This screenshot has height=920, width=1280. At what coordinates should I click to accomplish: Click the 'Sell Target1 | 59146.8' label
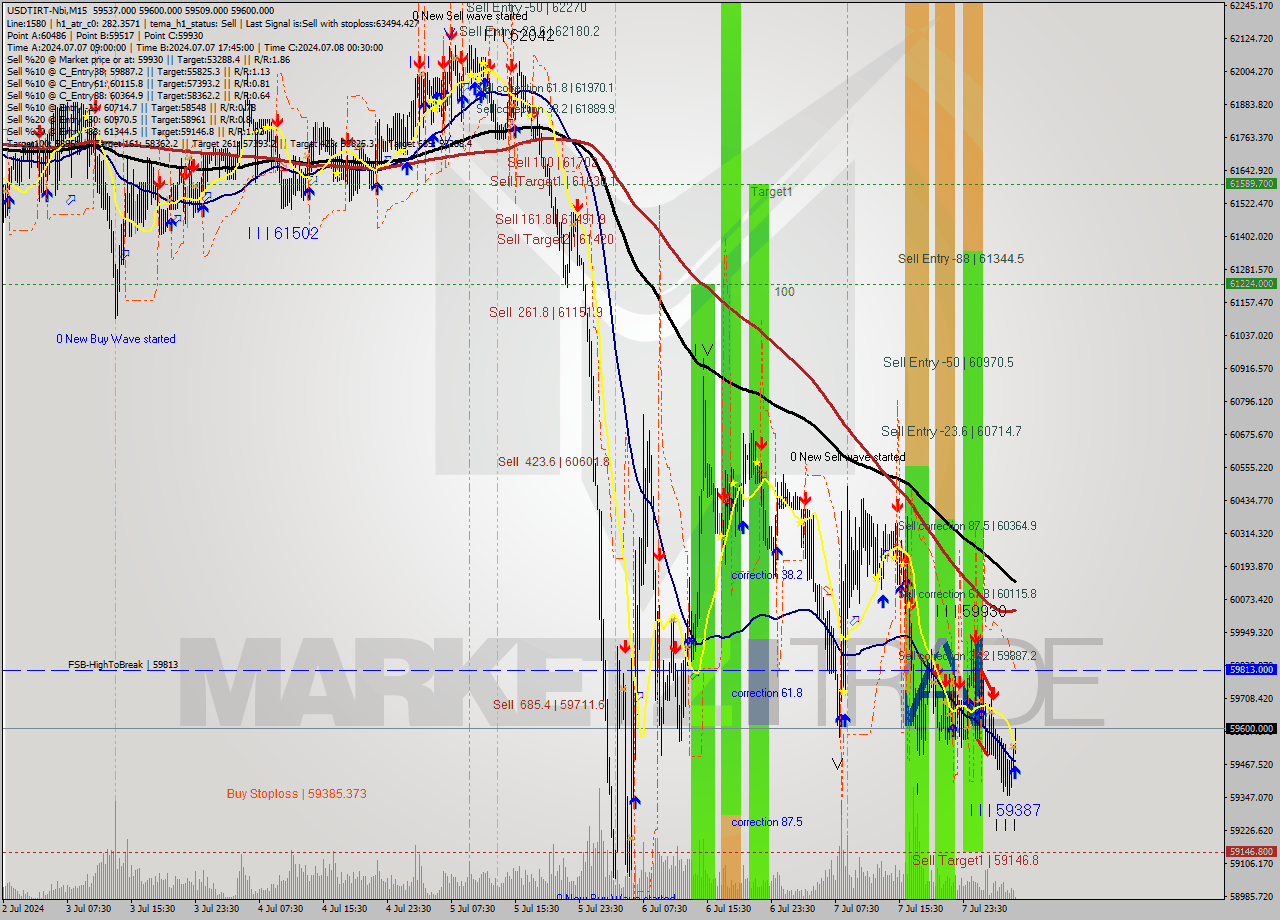975,861
